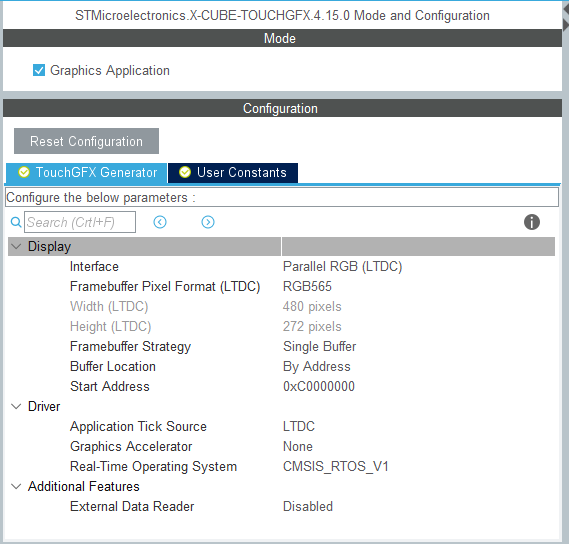This screenshot has width=569, height=549.
Task: Click the Display section header text
Action: [x=49, y=246]
